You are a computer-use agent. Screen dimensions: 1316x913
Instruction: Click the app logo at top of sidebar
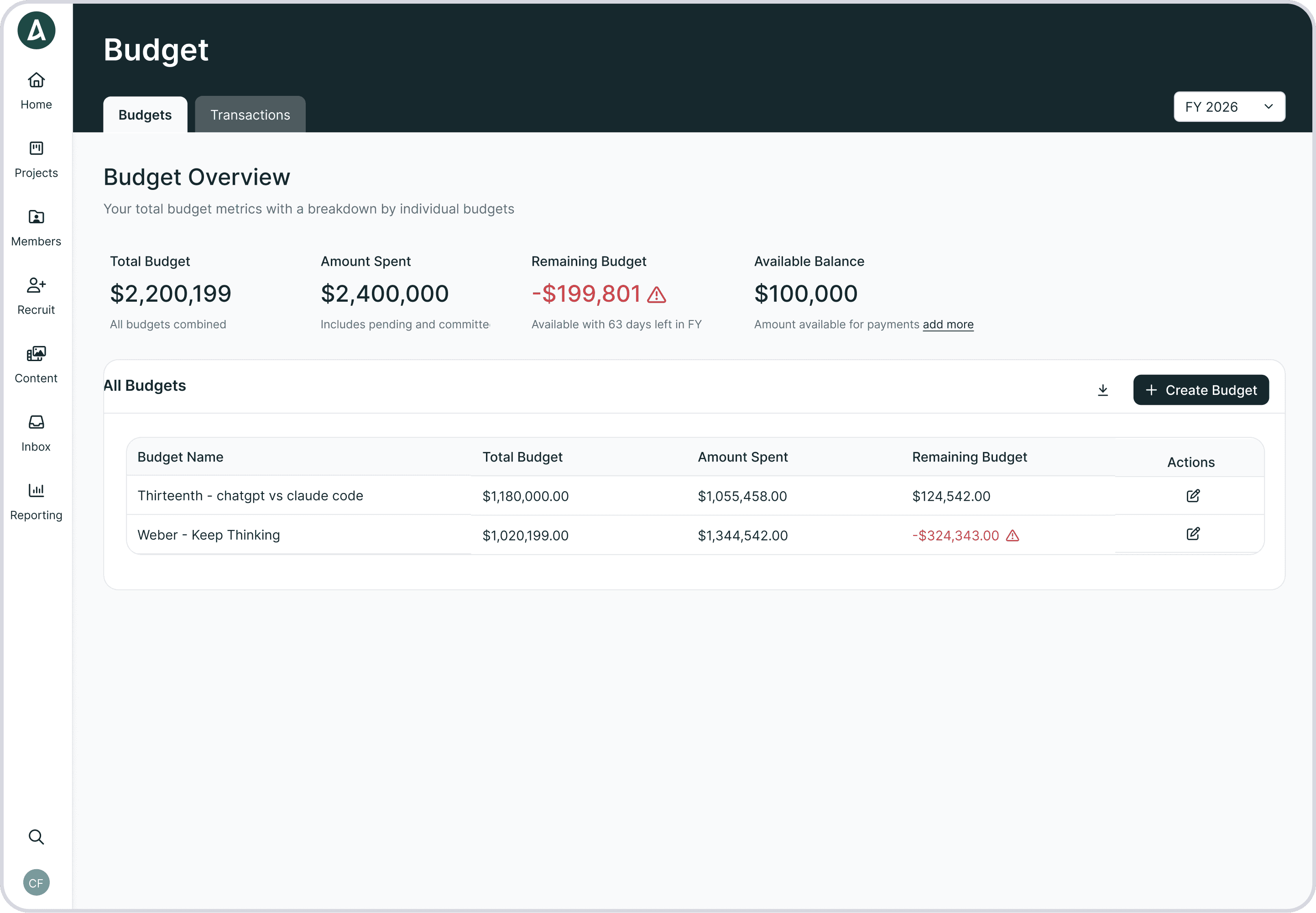tap(36, 30)
